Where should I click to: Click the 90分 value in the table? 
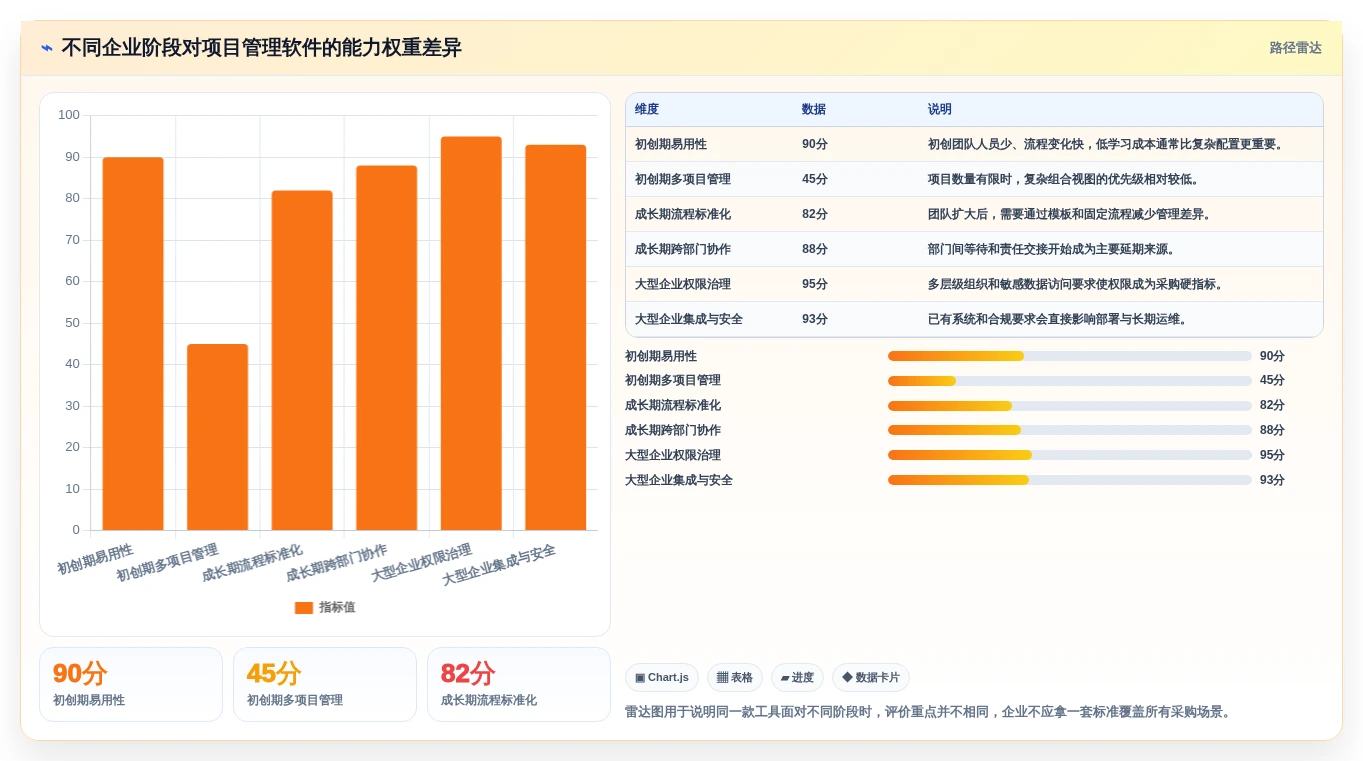click(815, 144)
